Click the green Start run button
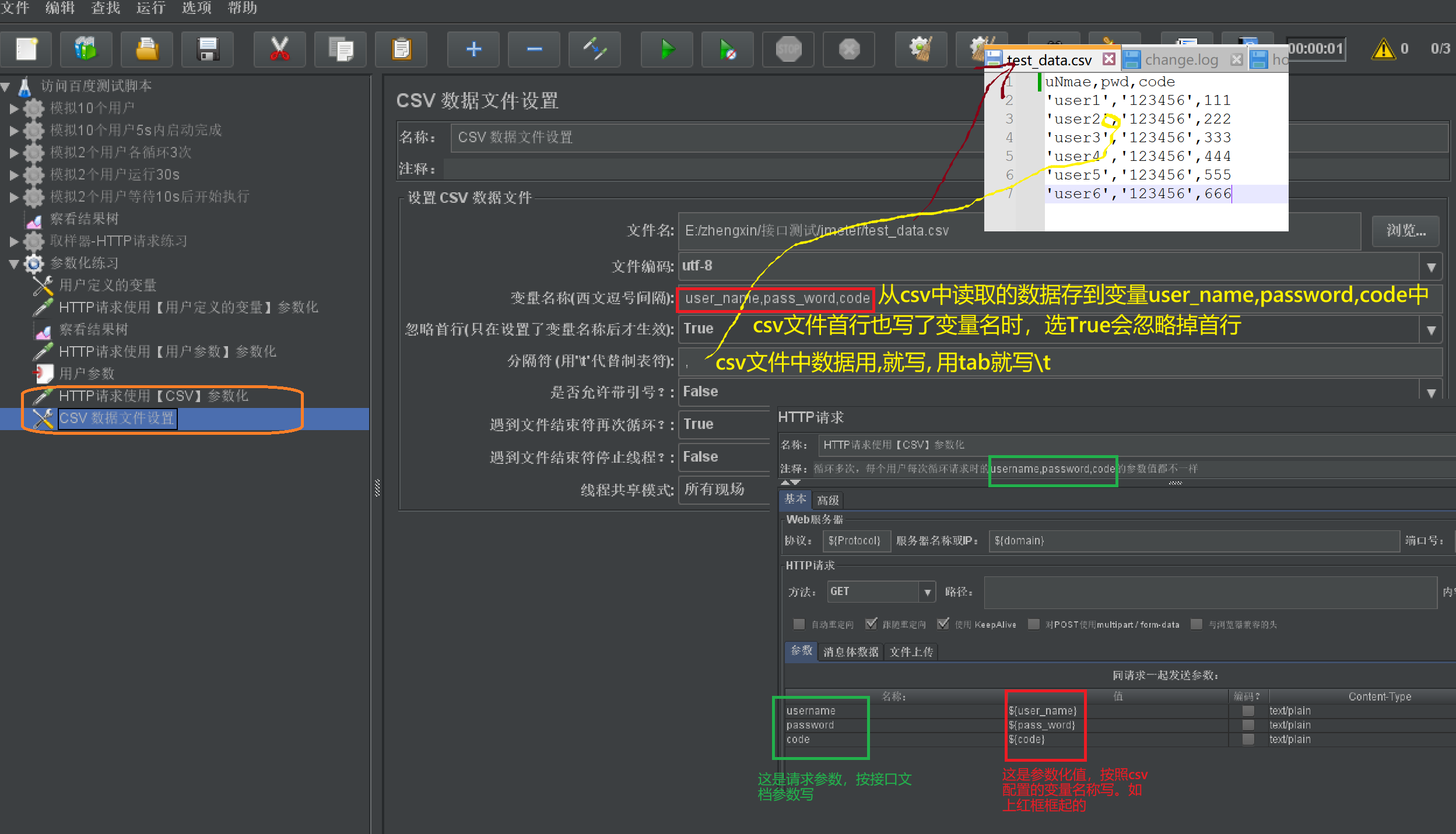1456x834 pixels. click(666, 49)
